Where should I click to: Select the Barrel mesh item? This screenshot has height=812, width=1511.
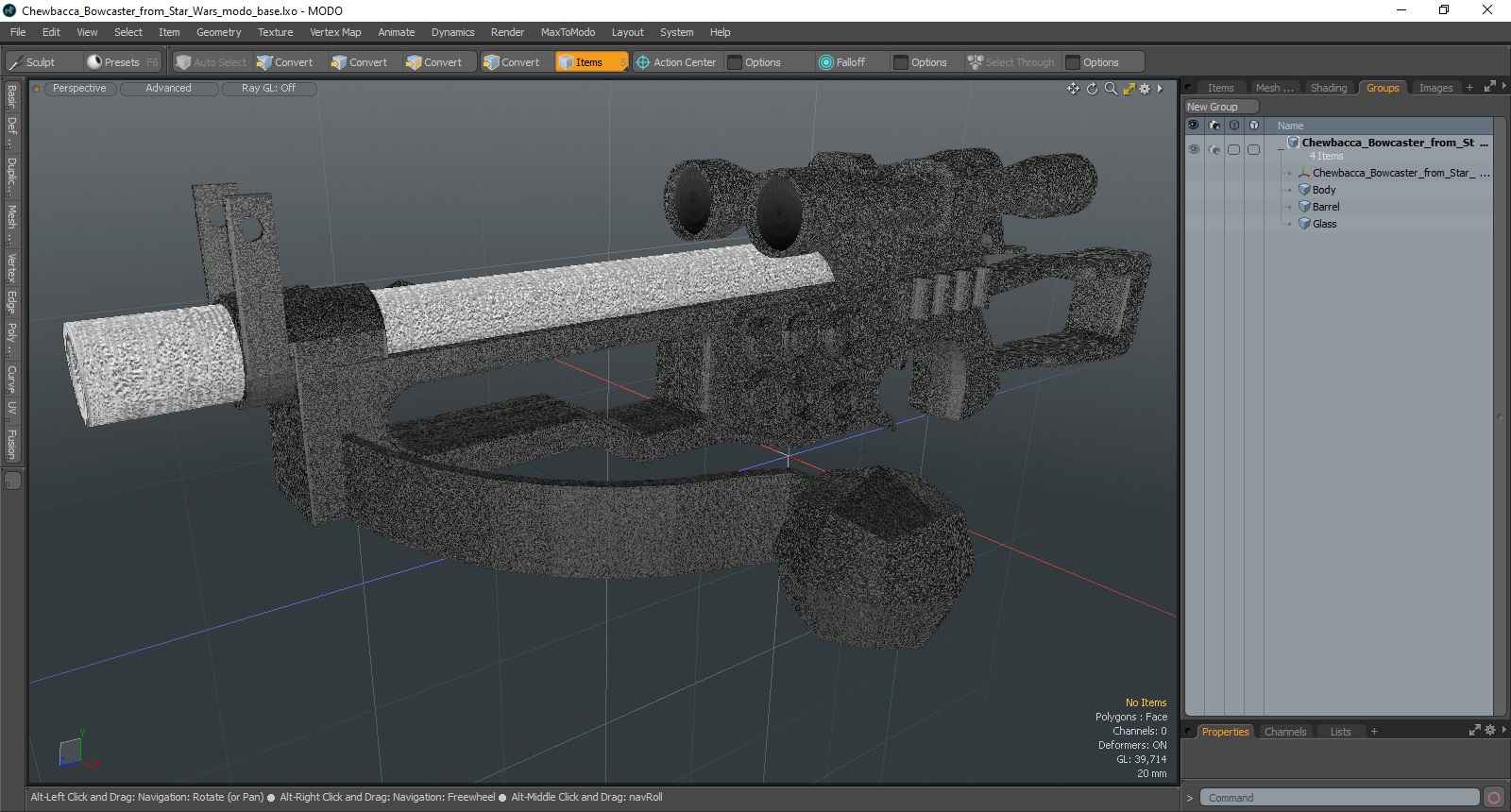1326,207
